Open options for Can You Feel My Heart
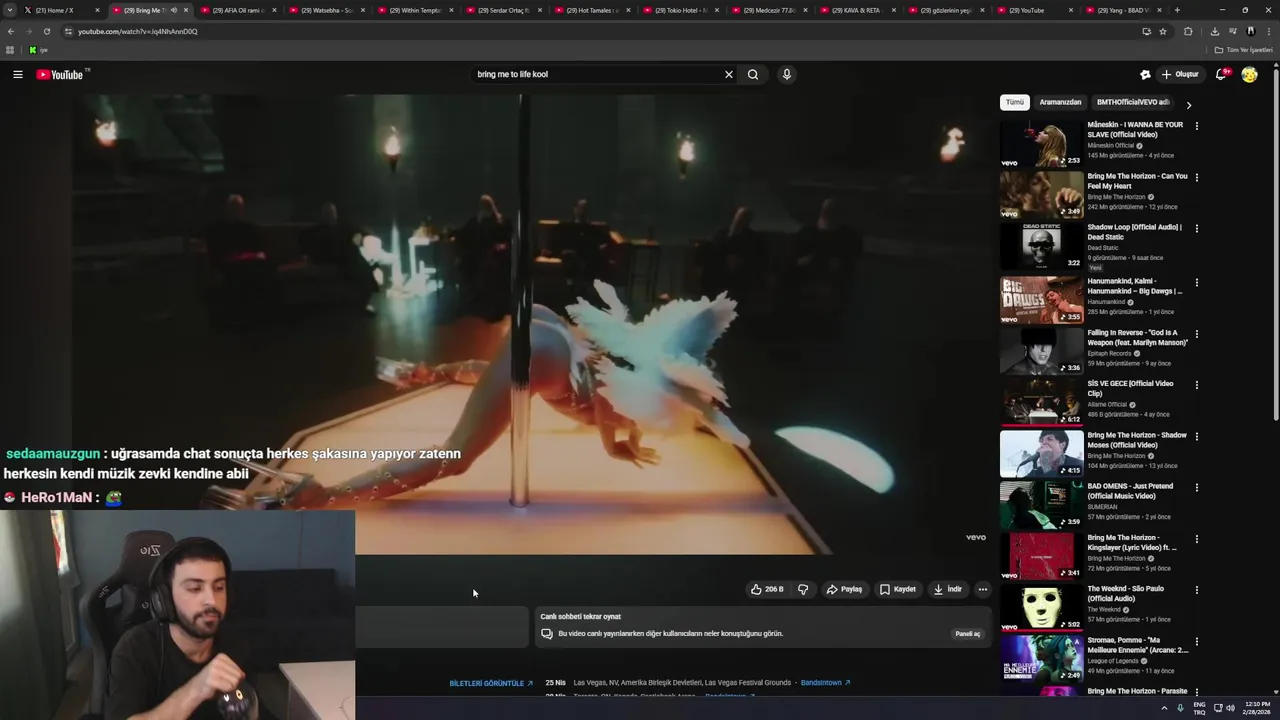The height and width of the screenshot is (720, 1280). coord(1196,177)
